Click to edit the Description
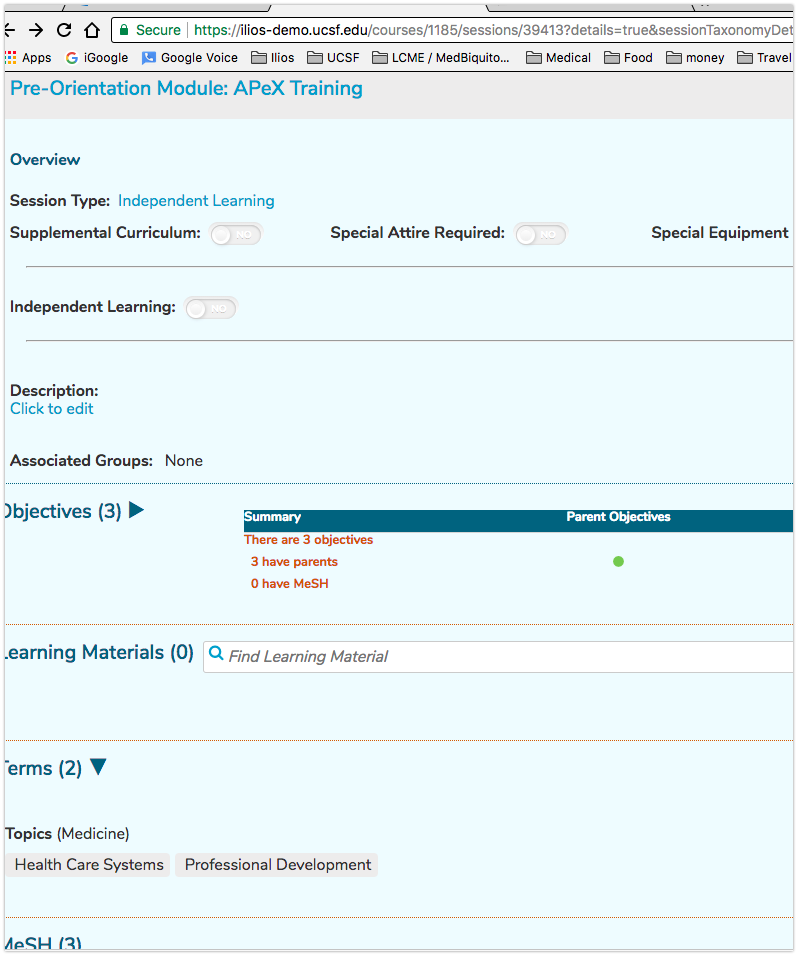 click(x=52, y=408)
